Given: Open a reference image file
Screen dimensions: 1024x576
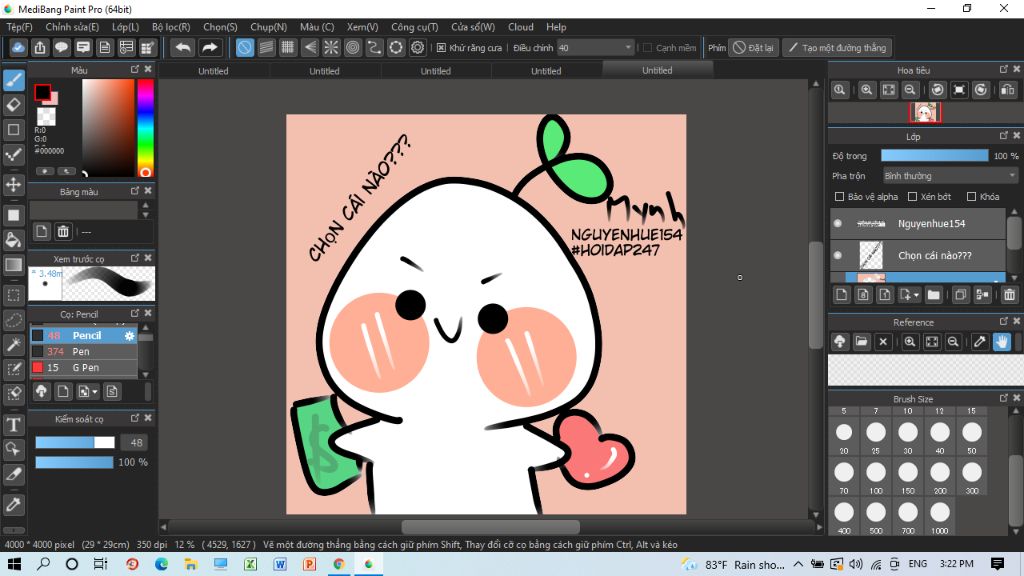Looking at the screenshot, I should [x=861, y=342].
